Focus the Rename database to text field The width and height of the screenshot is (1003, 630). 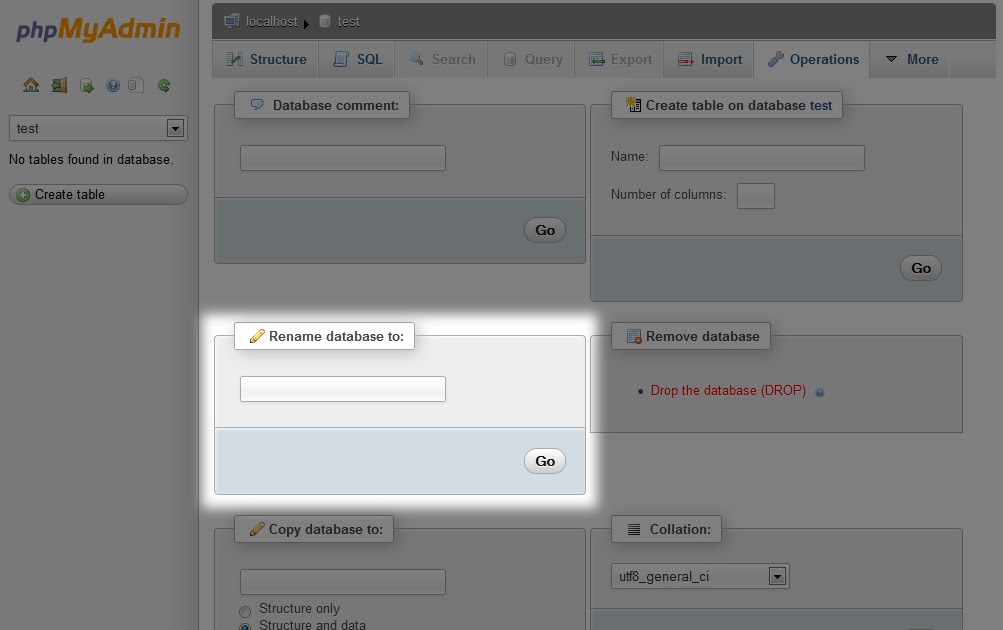point(343,389)
